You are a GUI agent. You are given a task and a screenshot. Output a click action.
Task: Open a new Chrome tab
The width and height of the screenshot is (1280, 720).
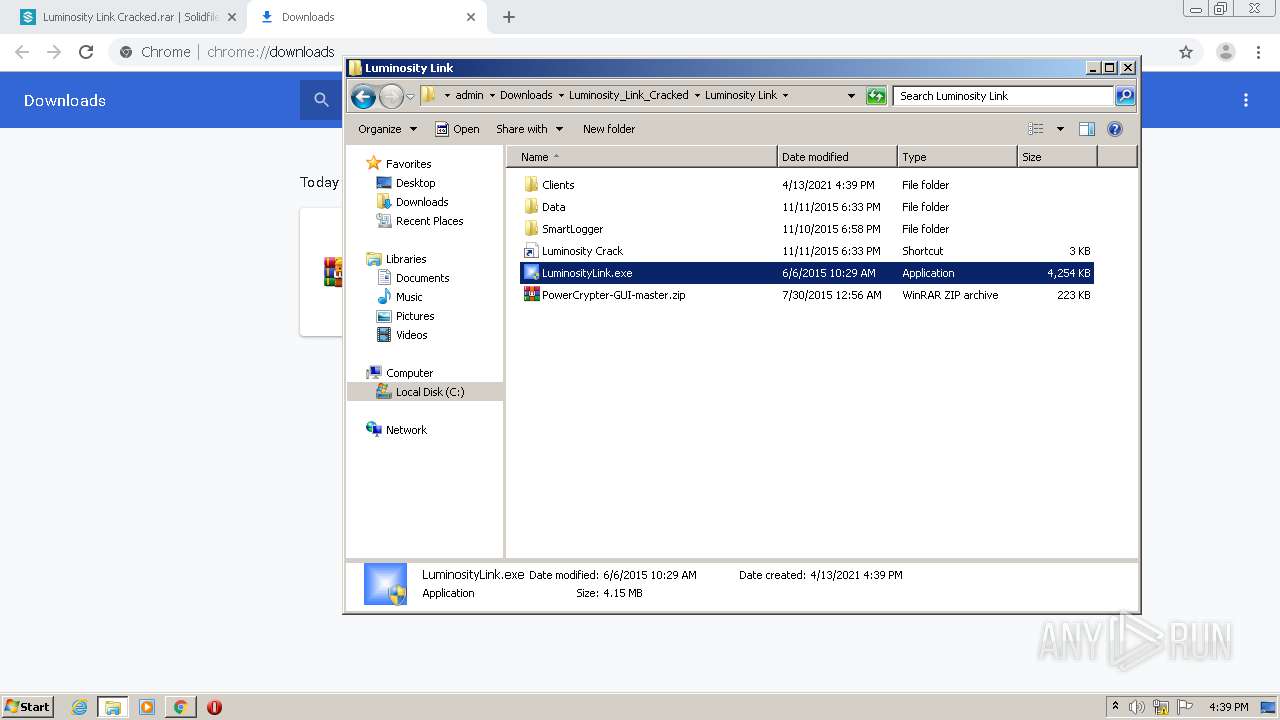(x=508, y=17)
